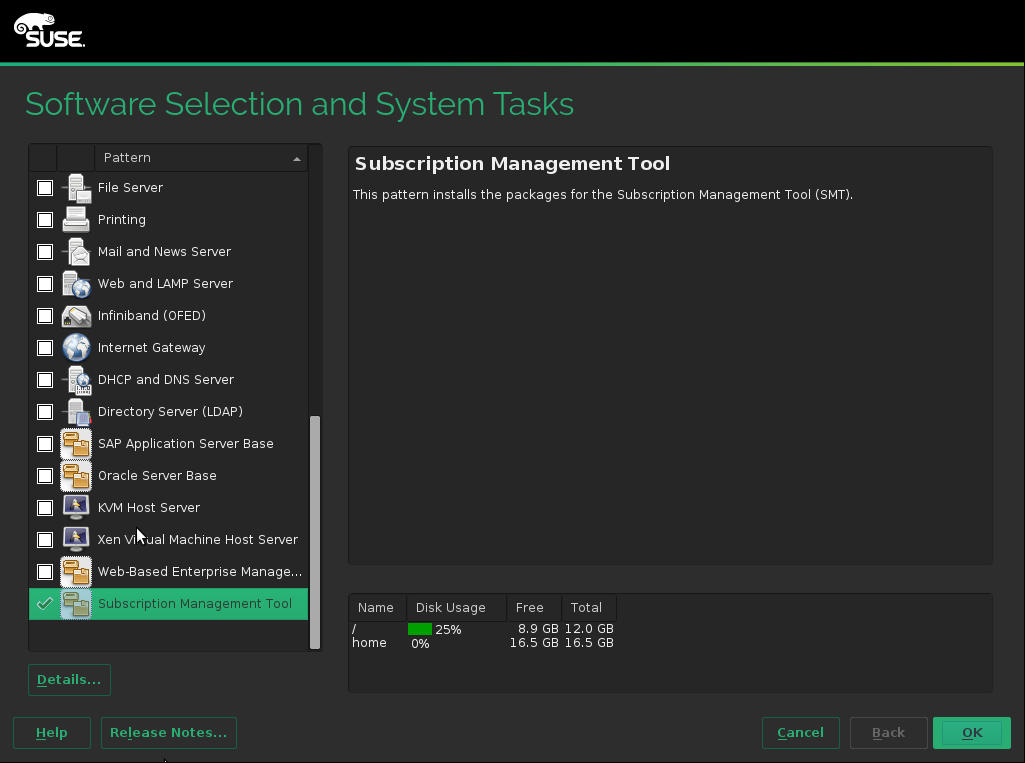The width and height of the screenshot is (1025, 763).
Task: Click the Infiniband (OFED) icon
Action: (x=77, y=316)
